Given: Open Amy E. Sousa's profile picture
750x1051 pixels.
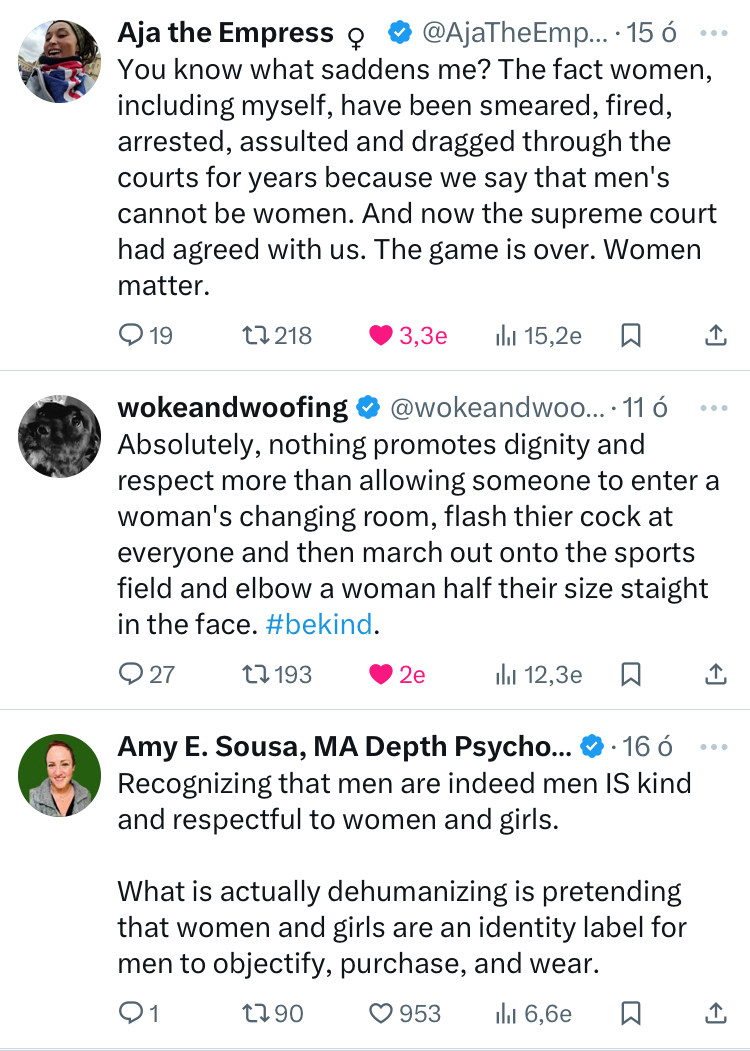Looking at the screenshot, I should click(x=60, y=776).
